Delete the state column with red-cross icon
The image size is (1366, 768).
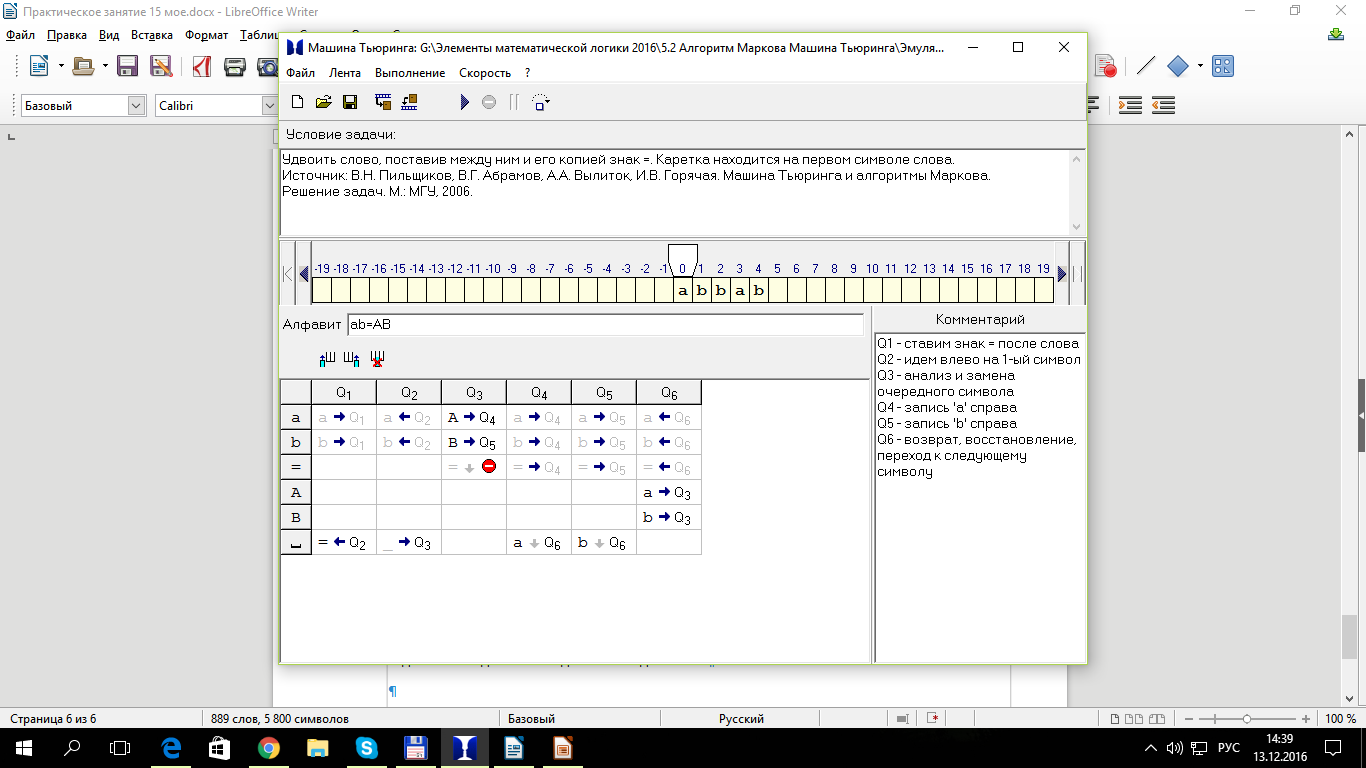377,358
